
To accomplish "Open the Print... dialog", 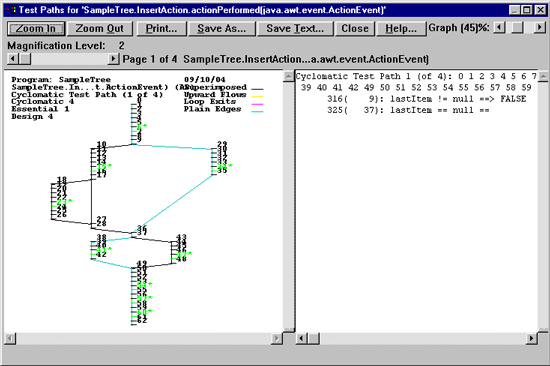I will [161, 28].
